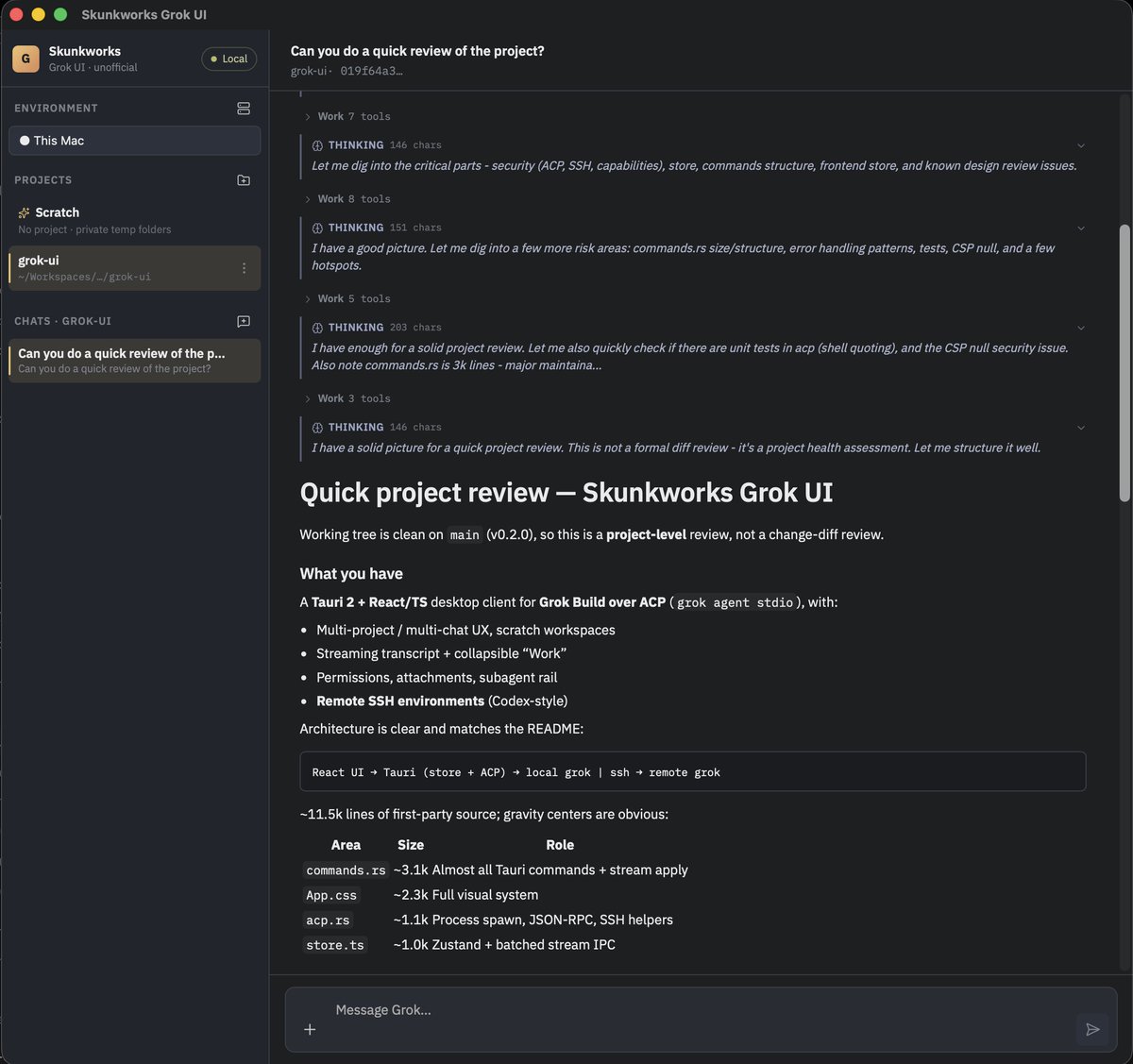Click the Remote SSH environments bullet
This screenshot has height=1064, width=1133.
442,701
